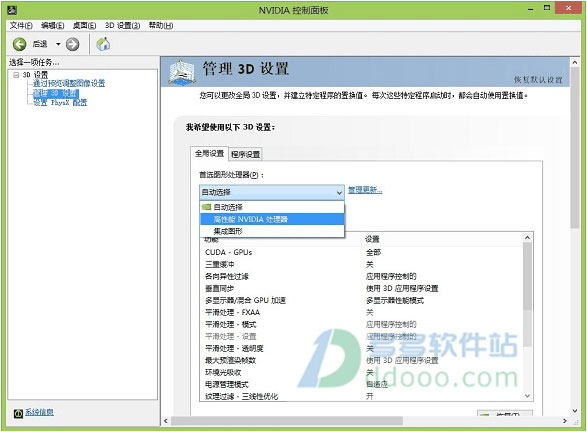The height and width of the screenshot is (432, 587).
Task: Open the Home icon in toolbar
Action: click(x=103, y=44)
